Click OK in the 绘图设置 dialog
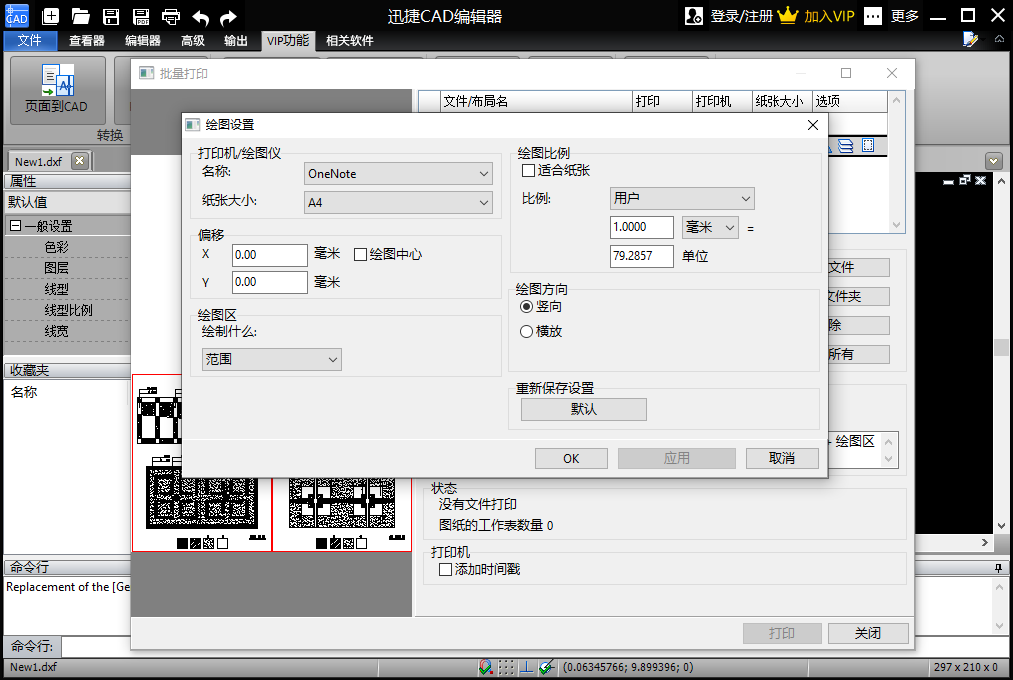1013x680 pixels. (571, 458)
